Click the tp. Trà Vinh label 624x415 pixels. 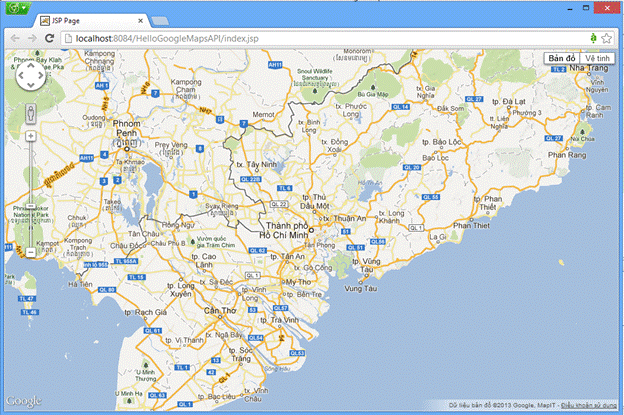(x=279, y=320)
